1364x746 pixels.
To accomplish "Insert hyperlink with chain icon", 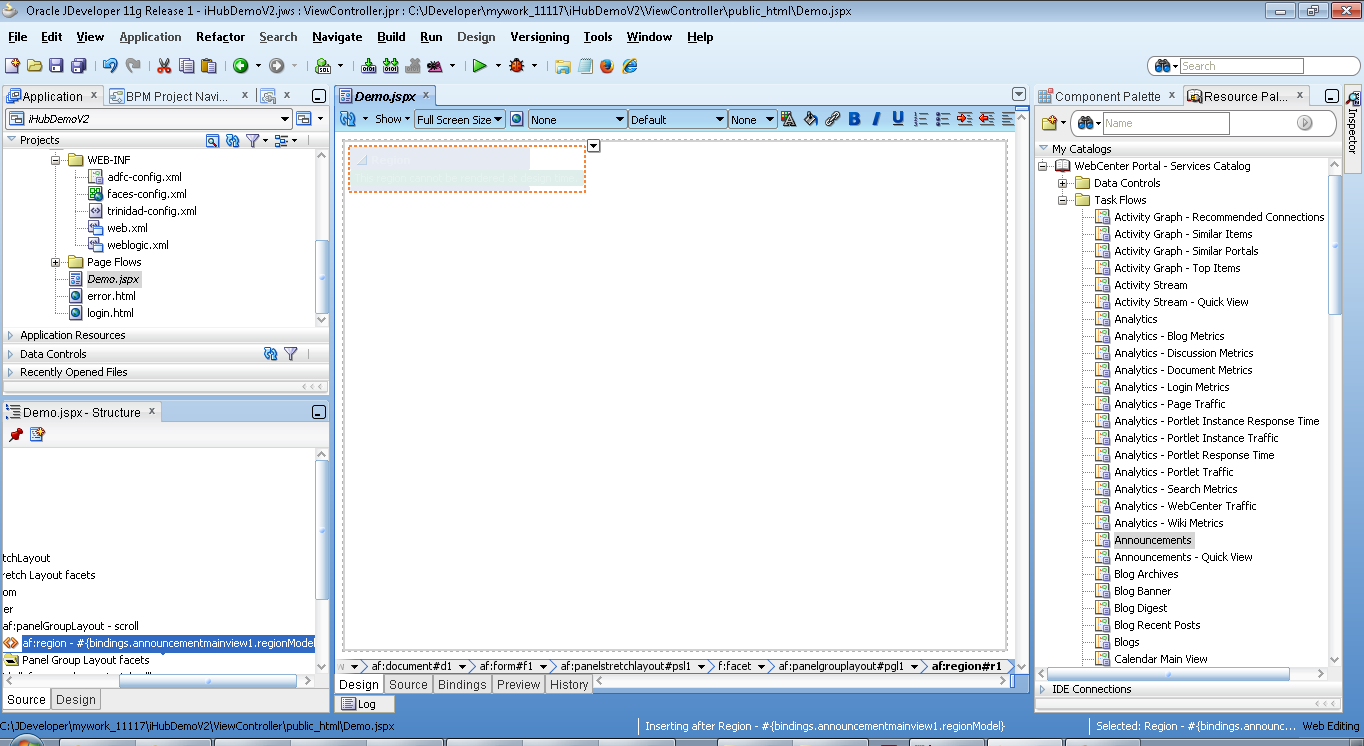I will point(832,119).
